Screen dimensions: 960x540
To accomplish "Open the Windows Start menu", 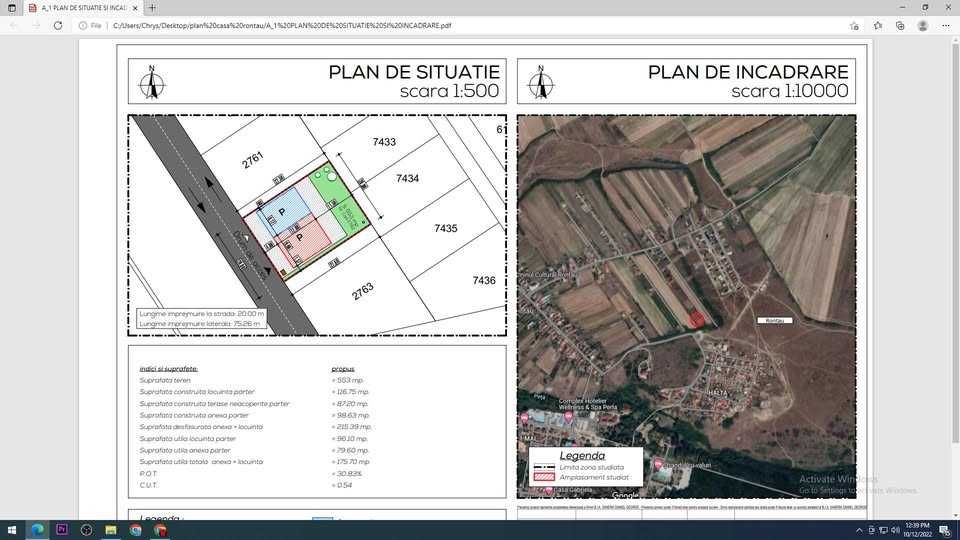I will pyautogui.click(x=12, y=530).
